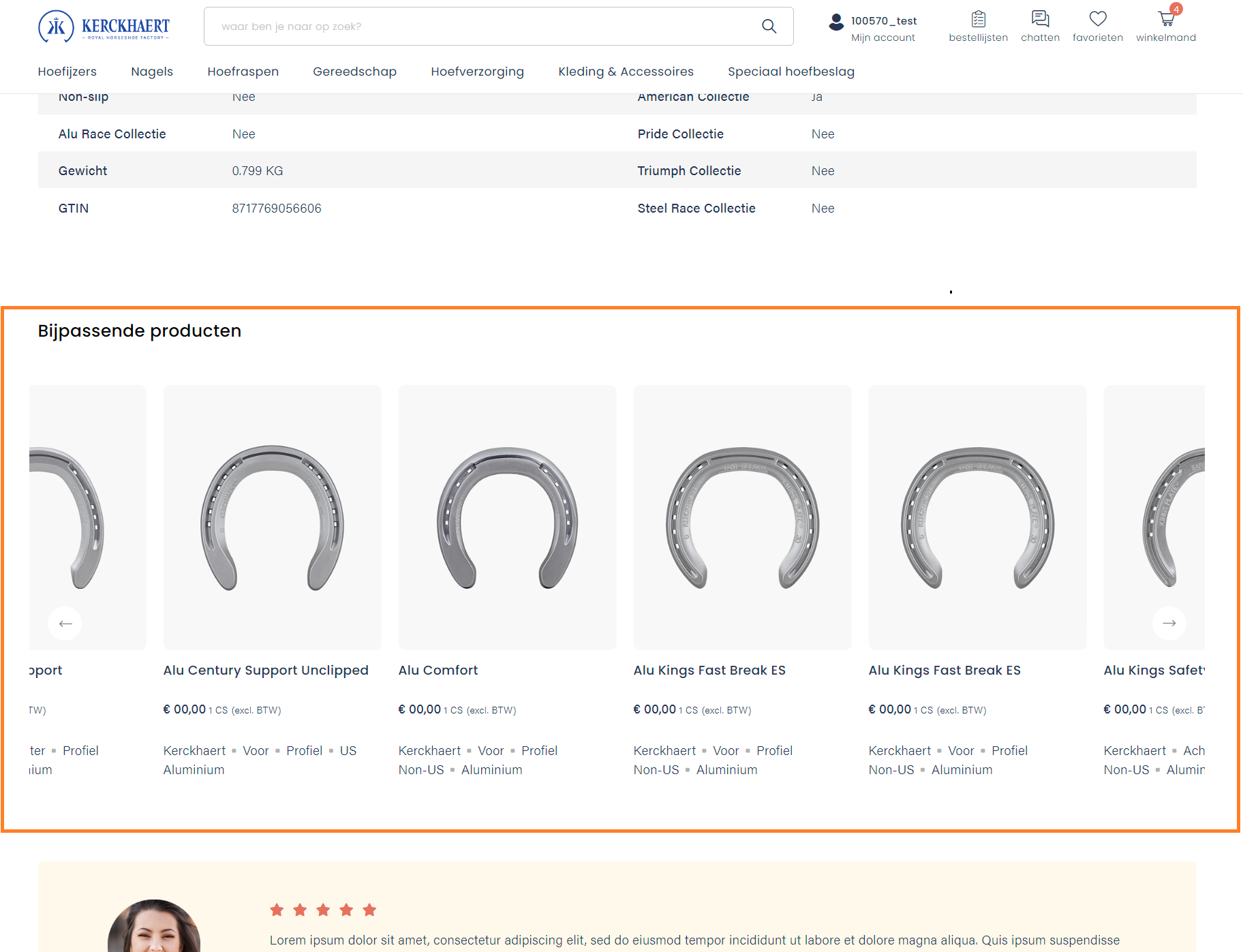1243x952 pixels.
Task: Open the chatten chat icon
Action: point(1040,20)
